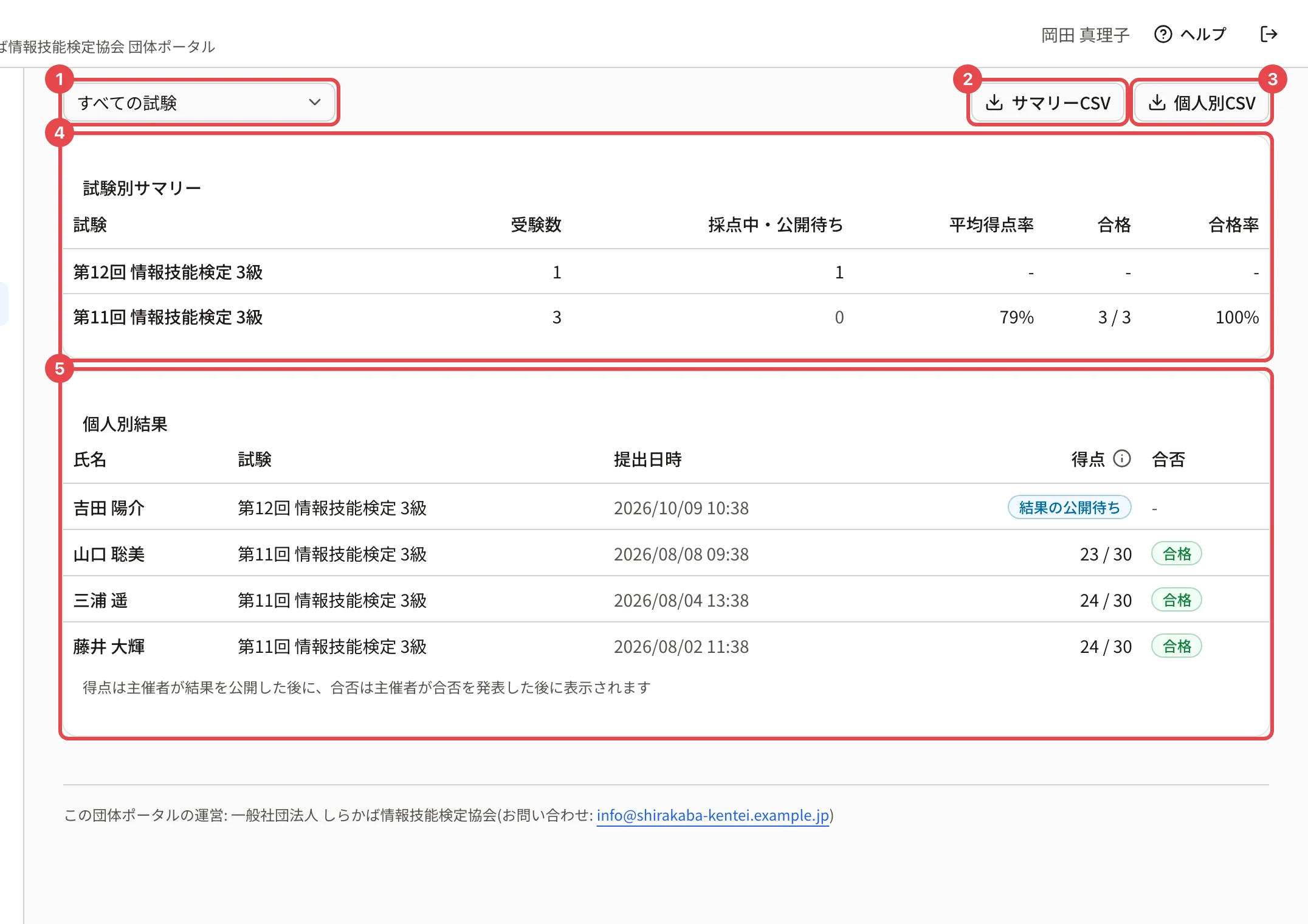Viewport: 1308px width, 924px height.
Task: Click the name 山口 聡美
Action: pos(109,554)
